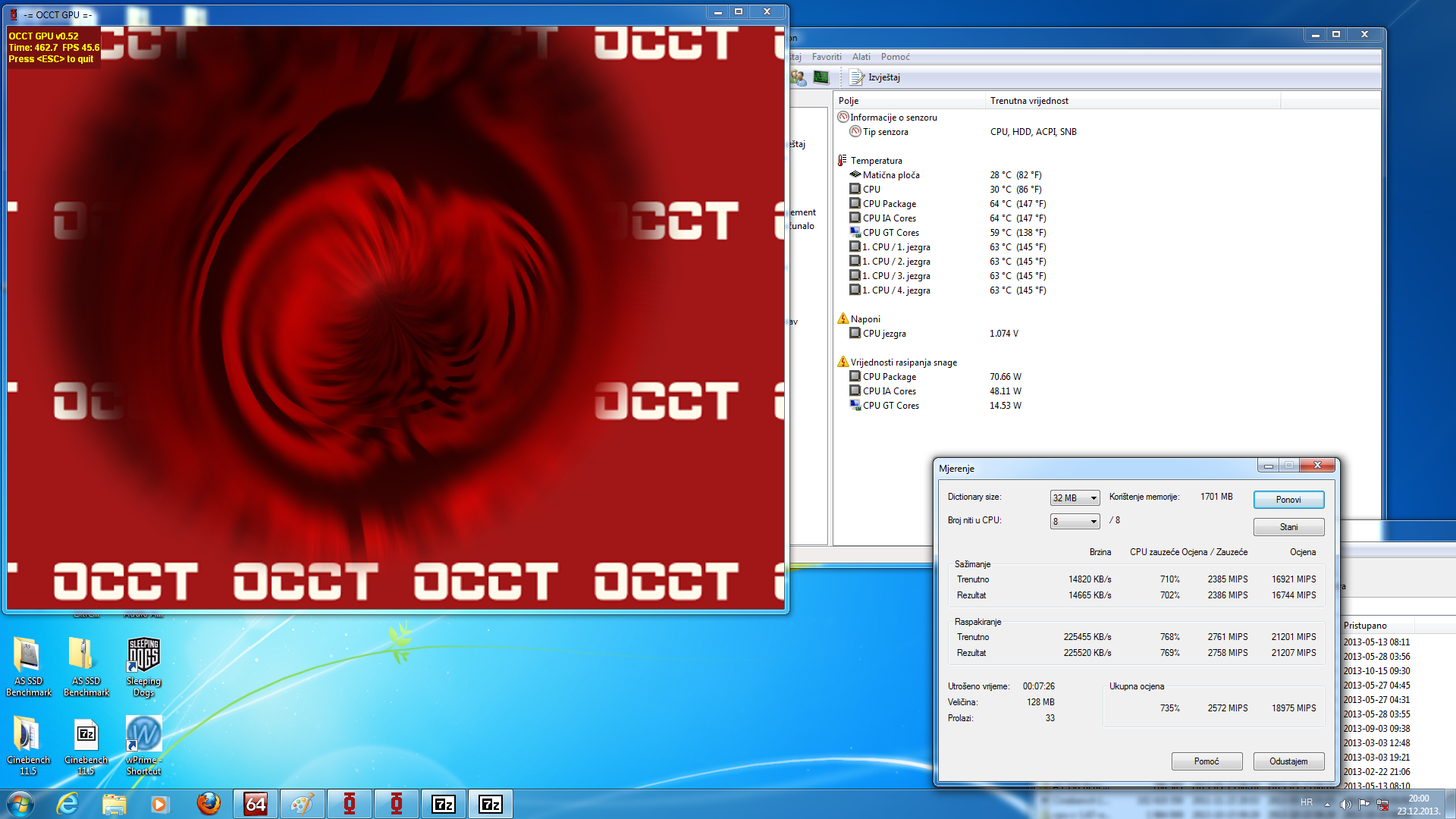The height and width of the screenshot is (819, 1456).
Task: Open the AS SSD Benchmark folder icon
Action: [28, 667]
